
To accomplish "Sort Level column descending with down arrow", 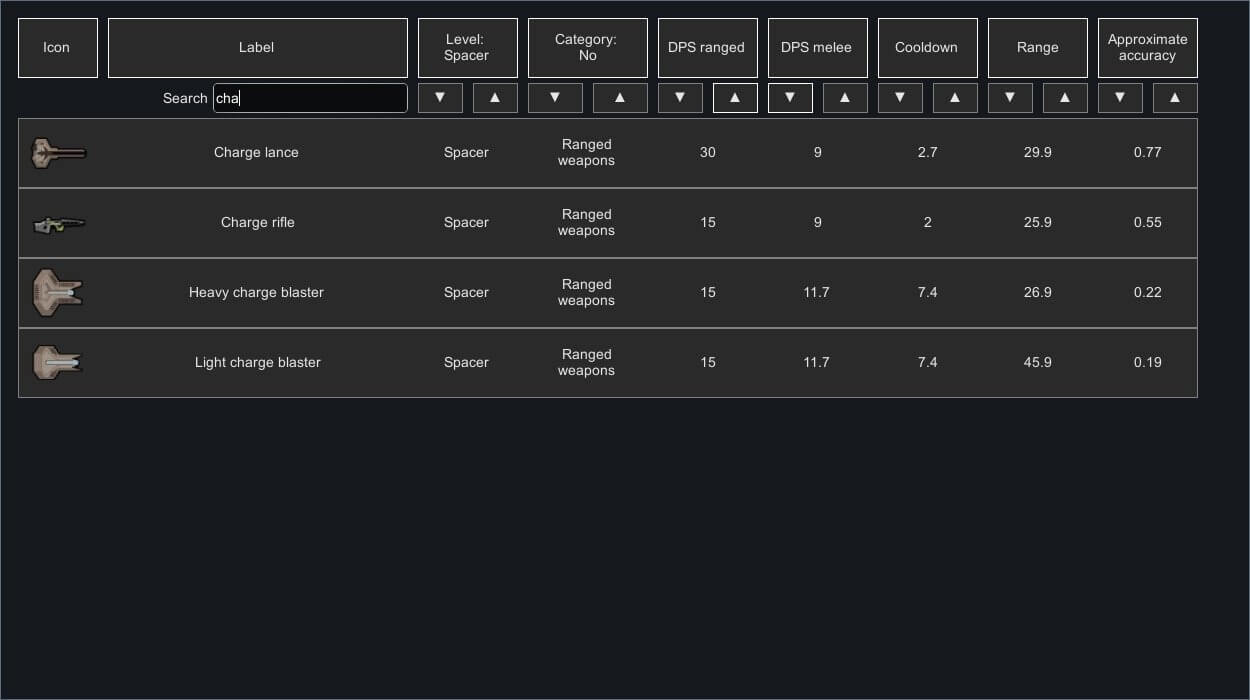I will pos(440,98).
